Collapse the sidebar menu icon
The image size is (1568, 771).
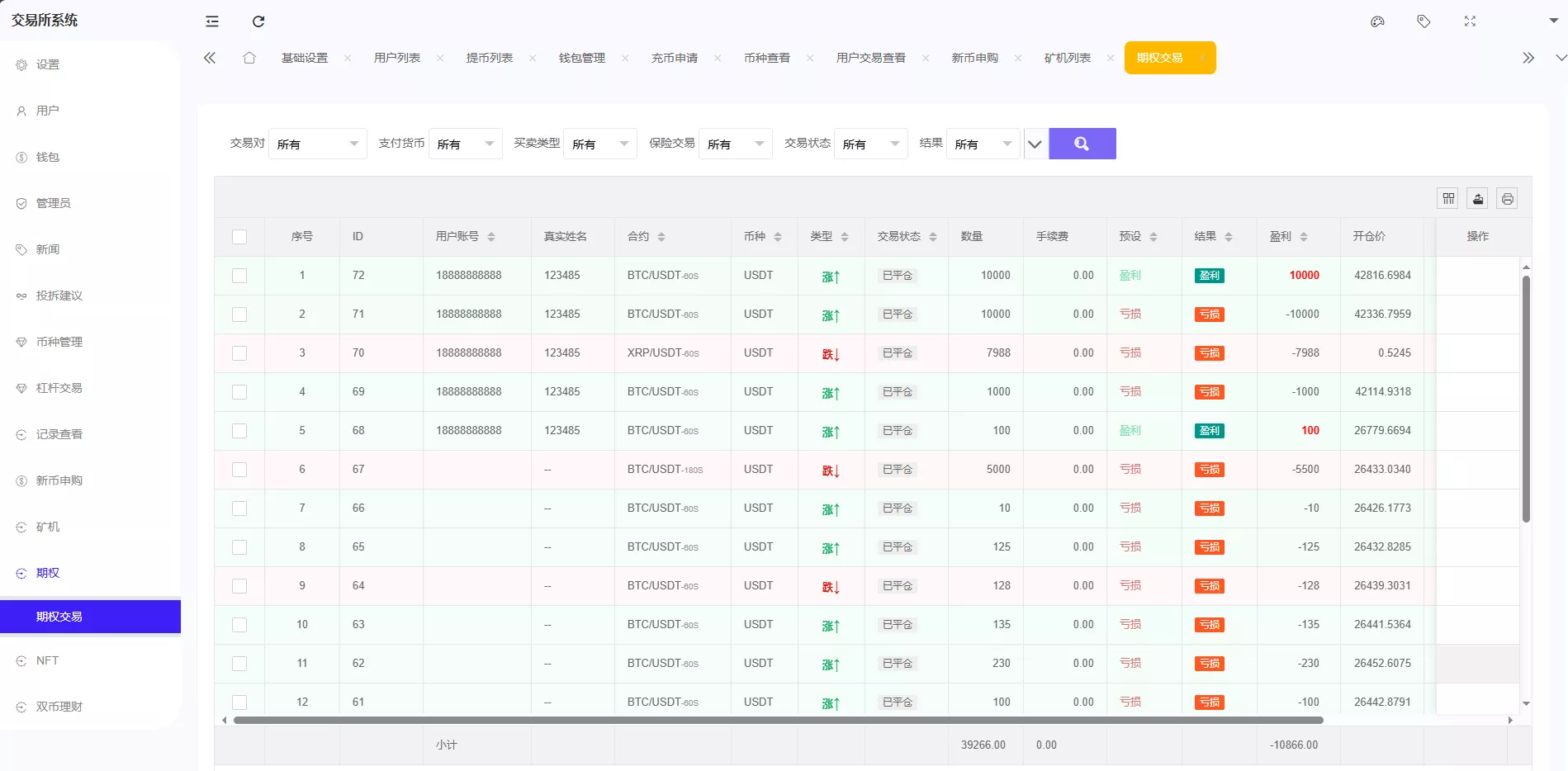tap(212, 21)
